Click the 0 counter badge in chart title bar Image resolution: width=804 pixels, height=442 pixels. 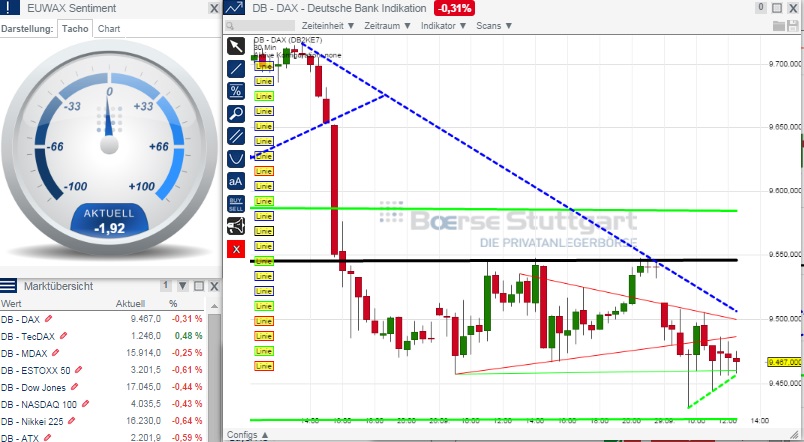(761, 7)
